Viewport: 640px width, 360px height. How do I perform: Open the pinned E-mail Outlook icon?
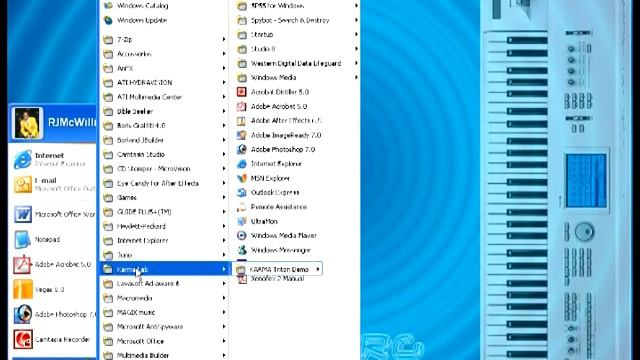pos(23,184)
